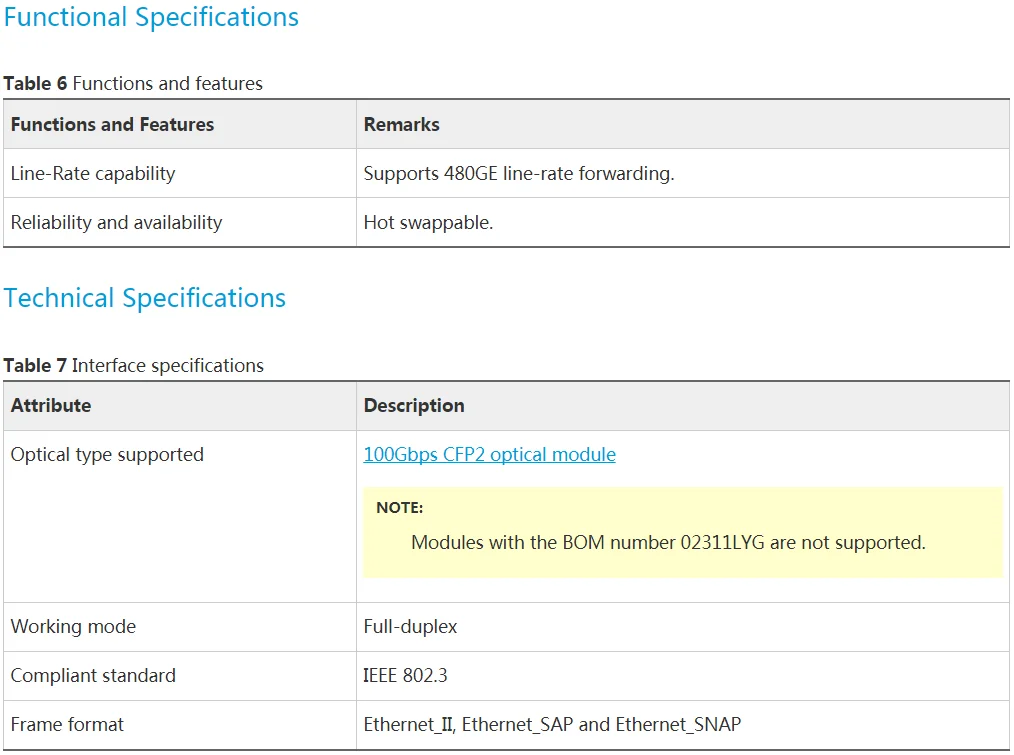
Task: Click the BOM number 02311LYG note text
Action: point(668,542)
